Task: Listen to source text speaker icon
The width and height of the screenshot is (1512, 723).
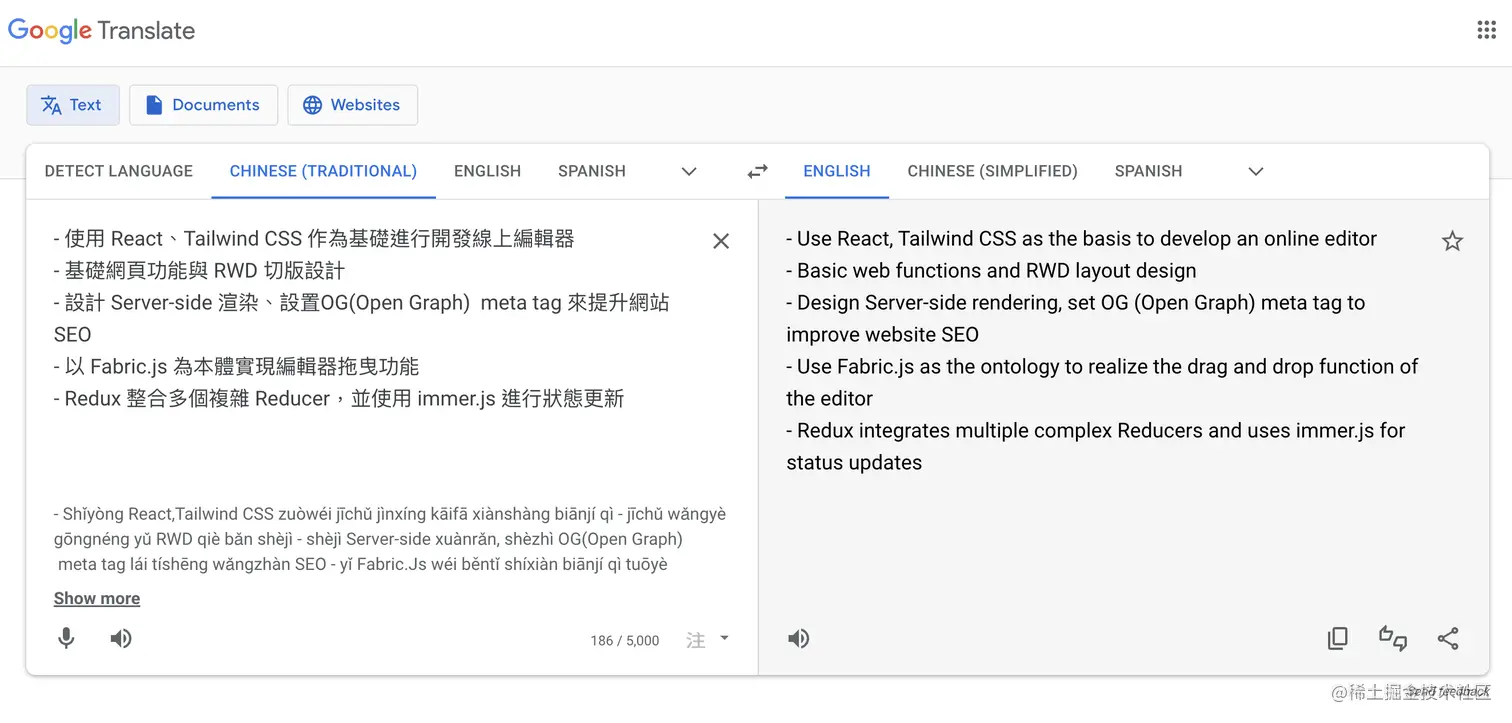Action: coord(121,638)
